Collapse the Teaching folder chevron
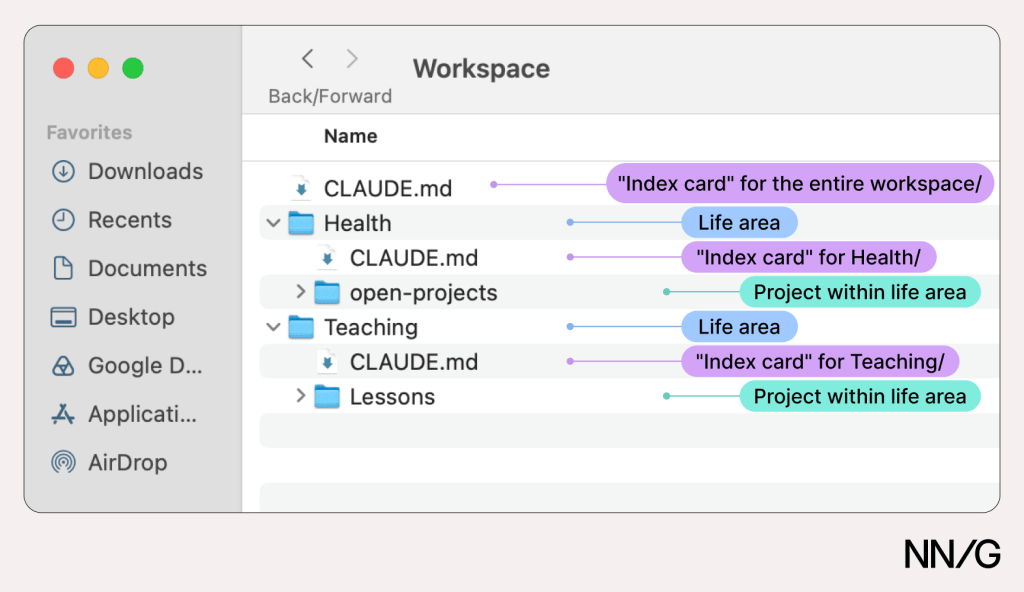The height and width of the screenshot is (592, 1024). point(274,327)
